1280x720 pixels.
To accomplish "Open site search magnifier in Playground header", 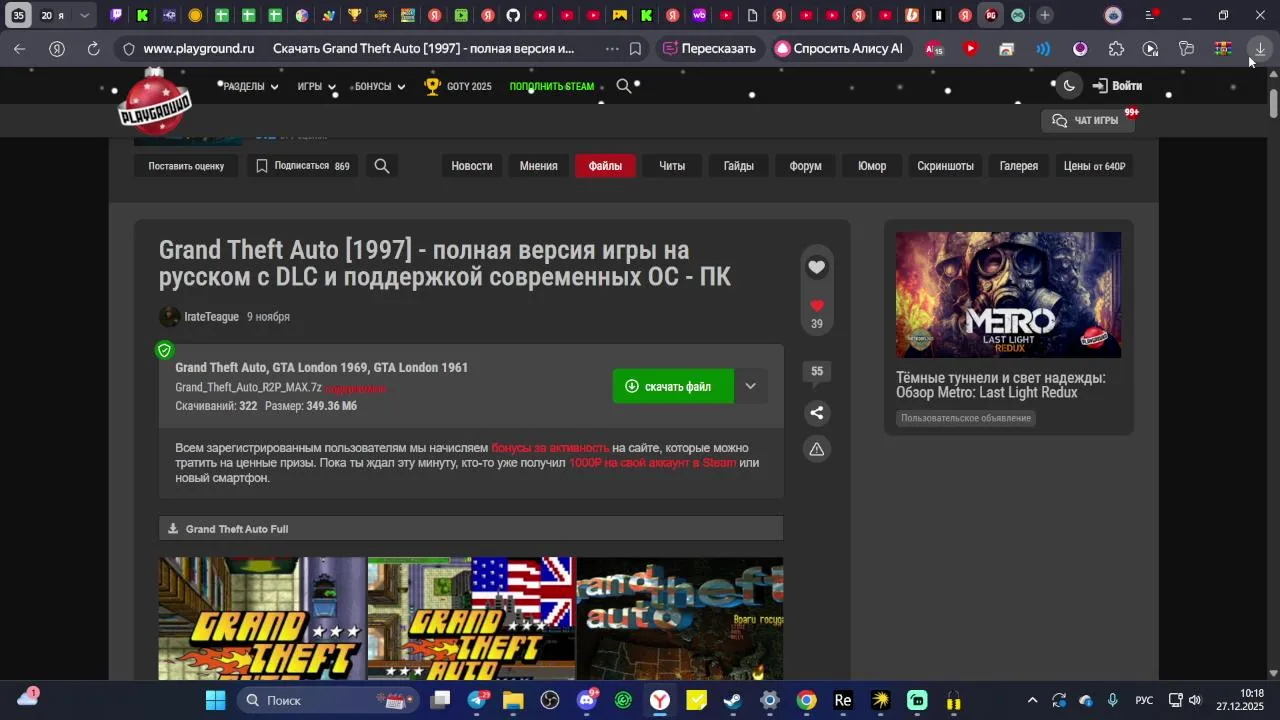I will [624, 86].
